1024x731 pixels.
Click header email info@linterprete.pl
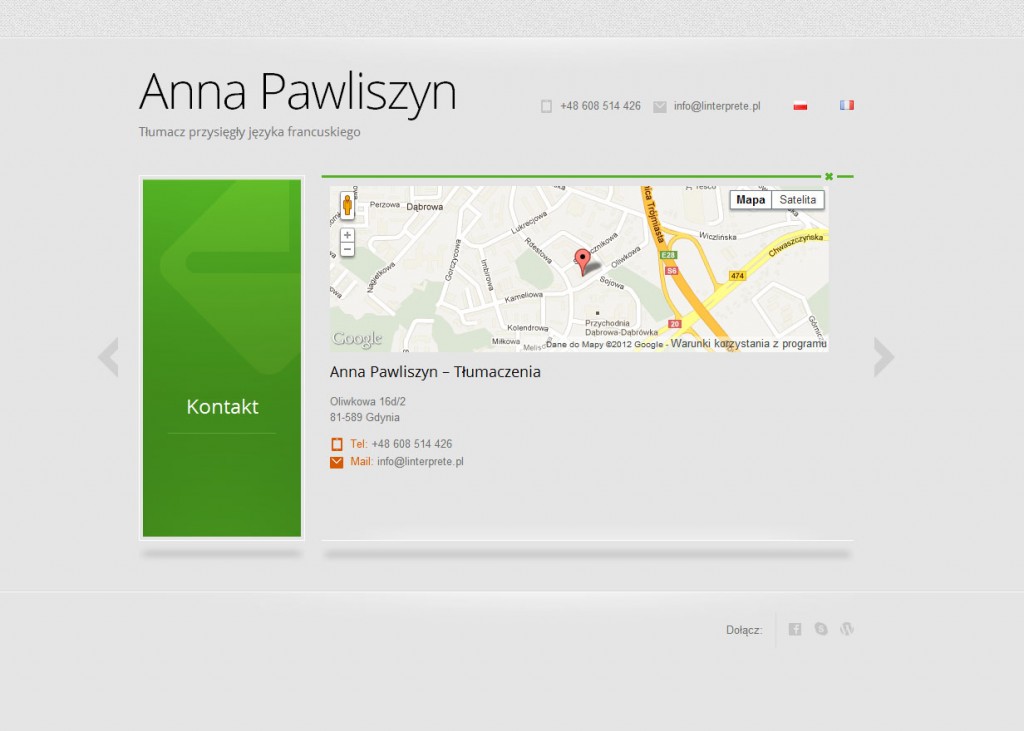(716, 106)
